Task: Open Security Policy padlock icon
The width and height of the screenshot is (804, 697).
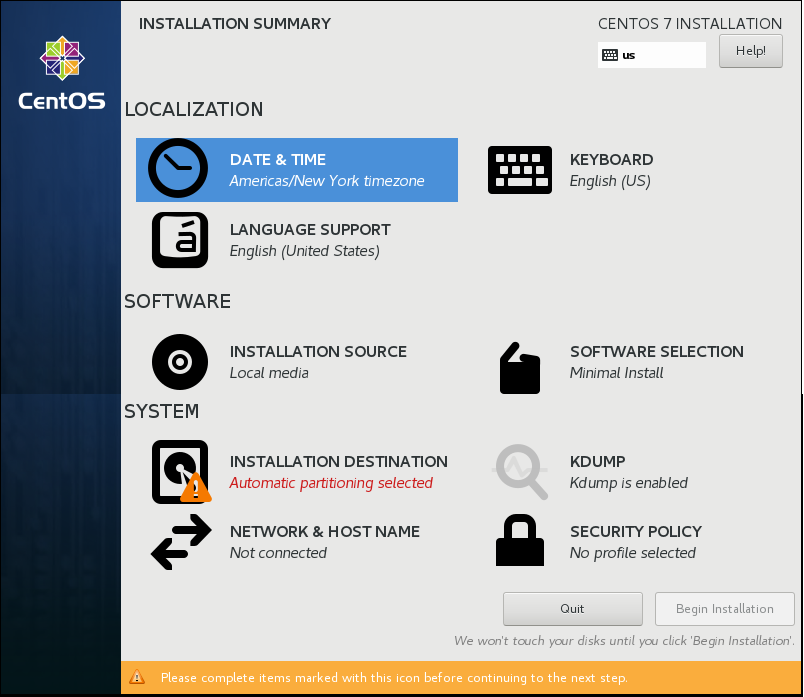Action: [520, 540]
